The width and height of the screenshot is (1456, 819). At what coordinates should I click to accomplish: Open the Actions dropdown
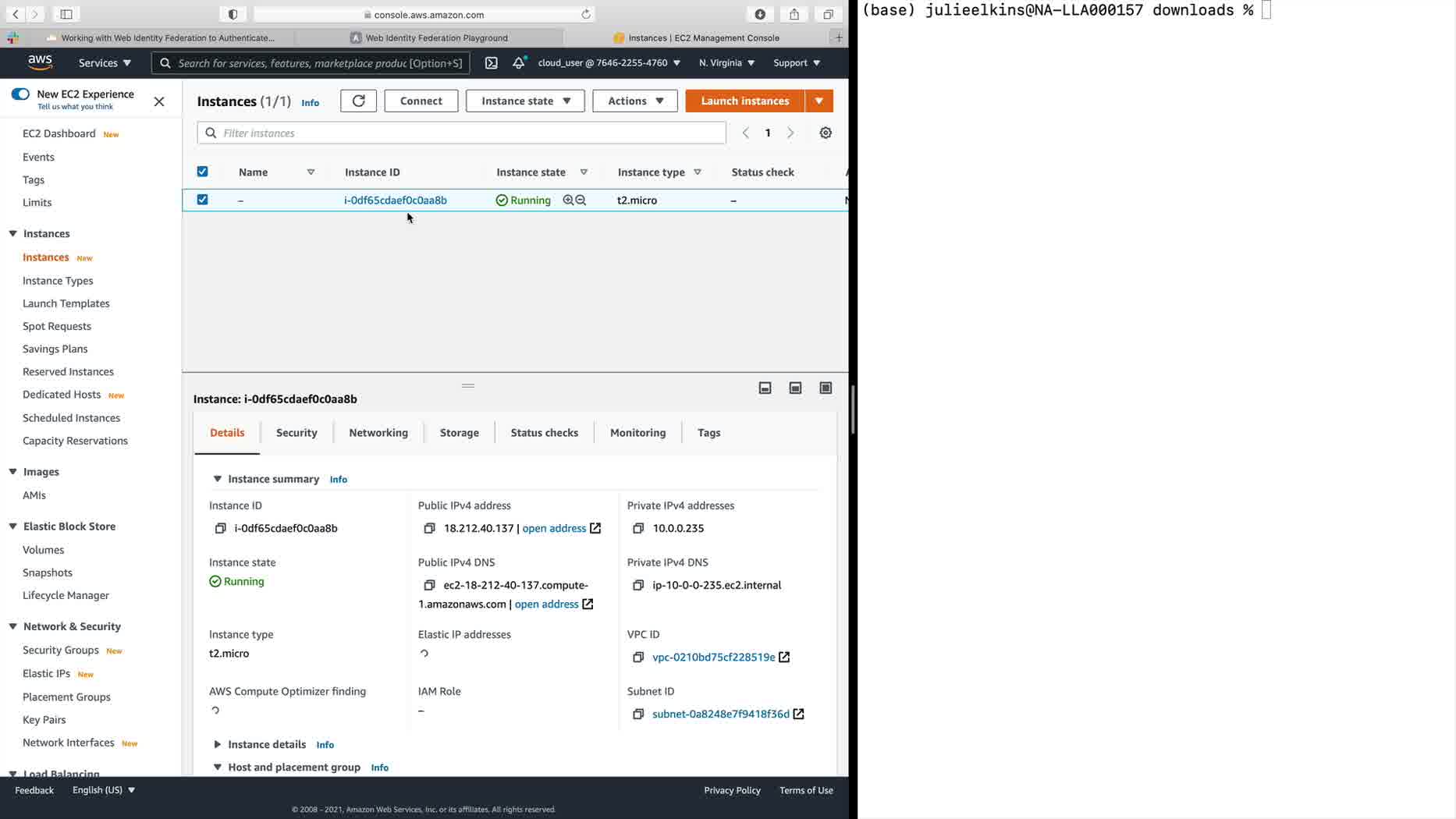pyautogui.click(x=634, y=101)
